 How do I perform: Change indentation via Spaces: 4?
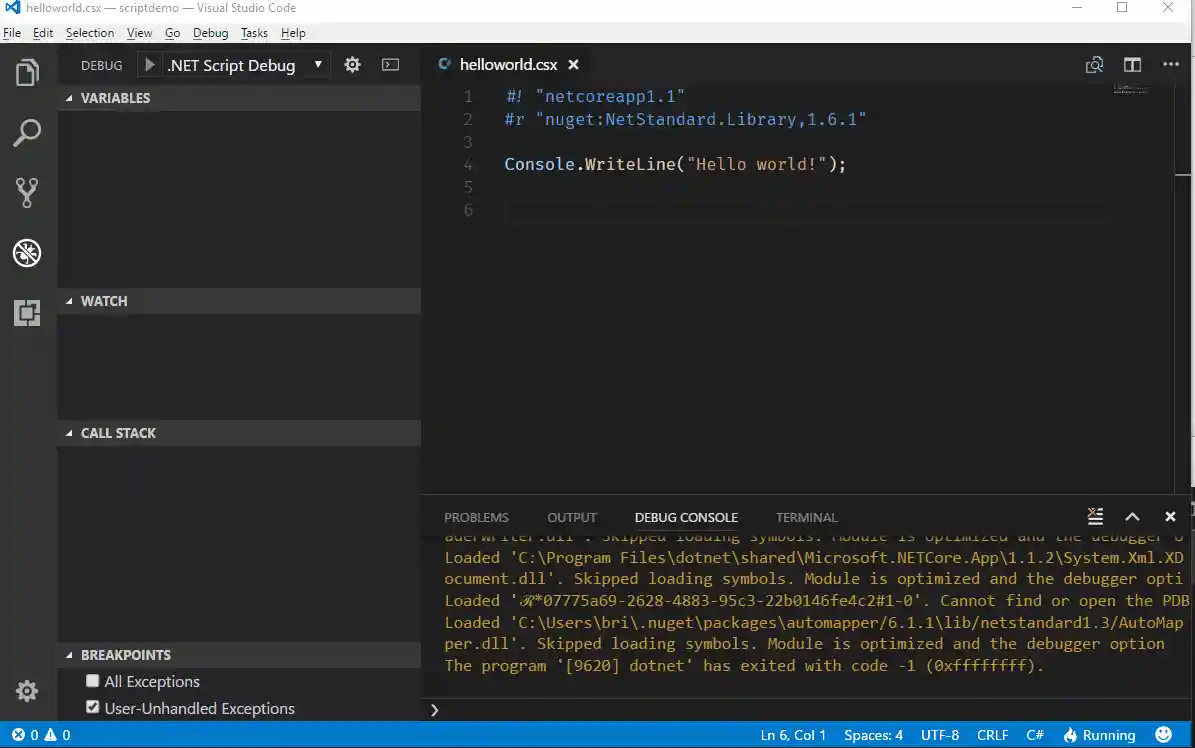click(x=873, y=735)
